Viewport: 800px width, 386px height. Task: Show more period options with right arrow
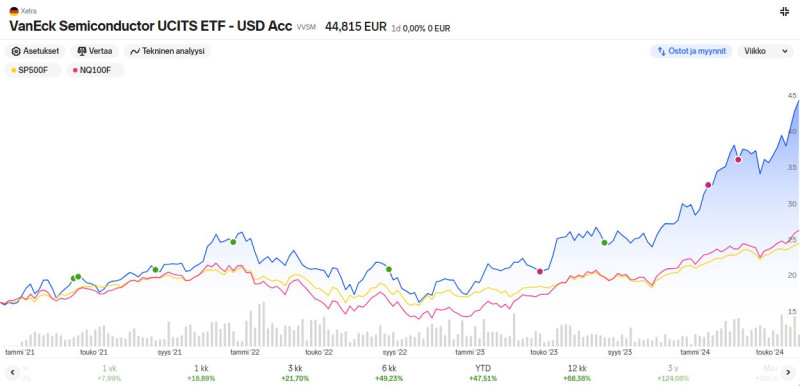[x=788, y=372]
